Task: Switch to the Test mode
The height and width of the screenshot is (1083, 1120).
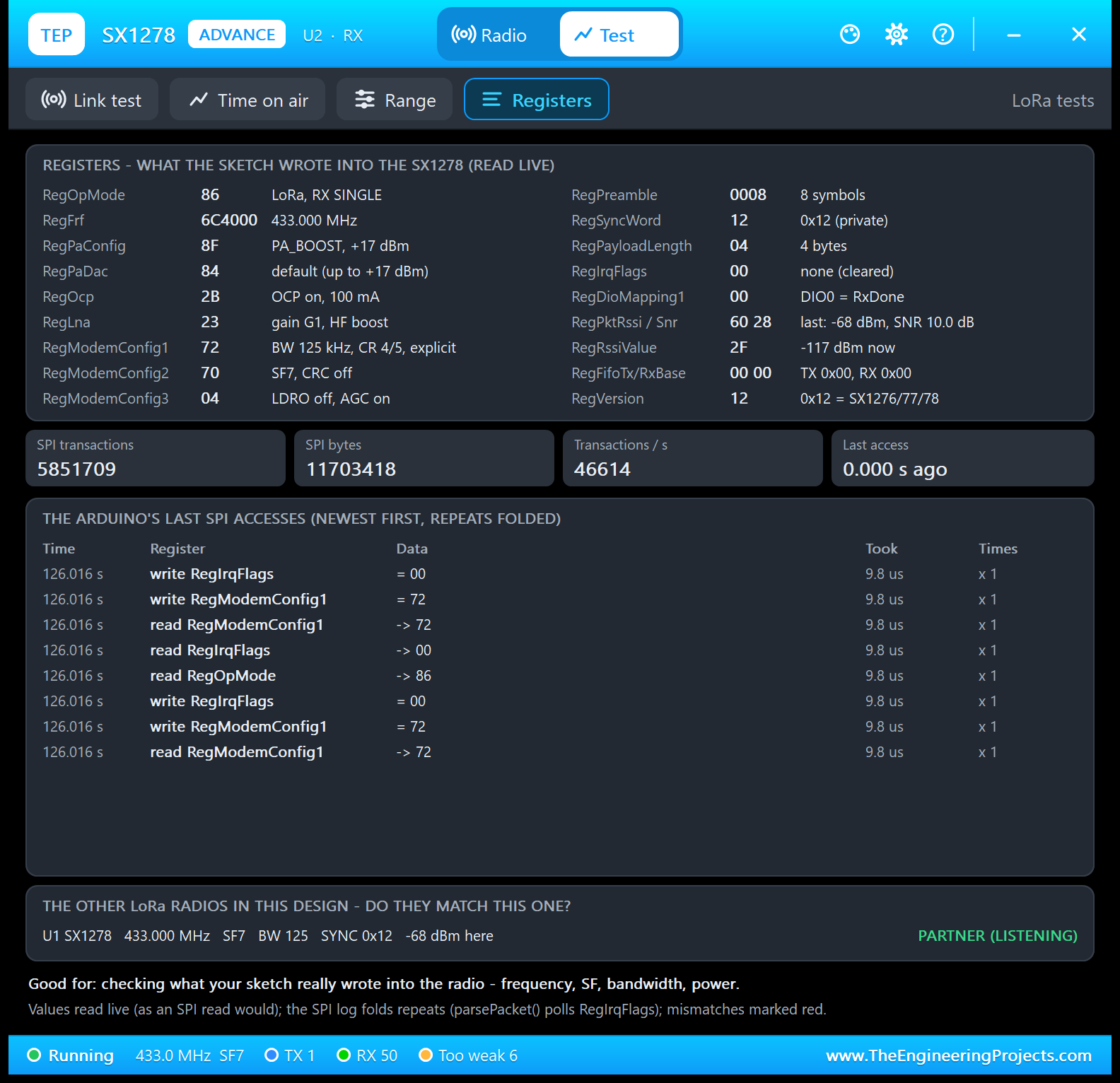Action: [619, 35]
